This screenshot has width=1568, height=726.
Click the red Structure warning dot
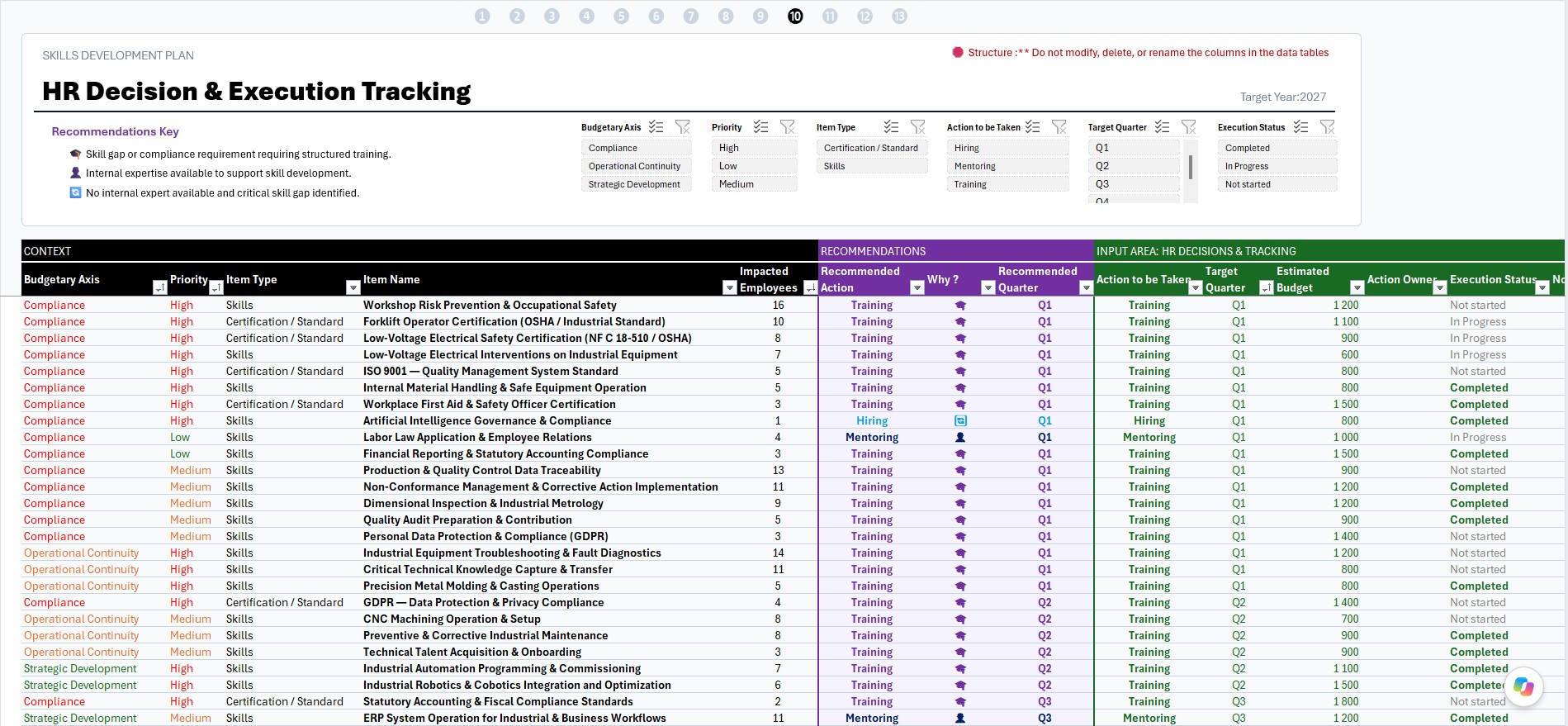pos(958,52)
